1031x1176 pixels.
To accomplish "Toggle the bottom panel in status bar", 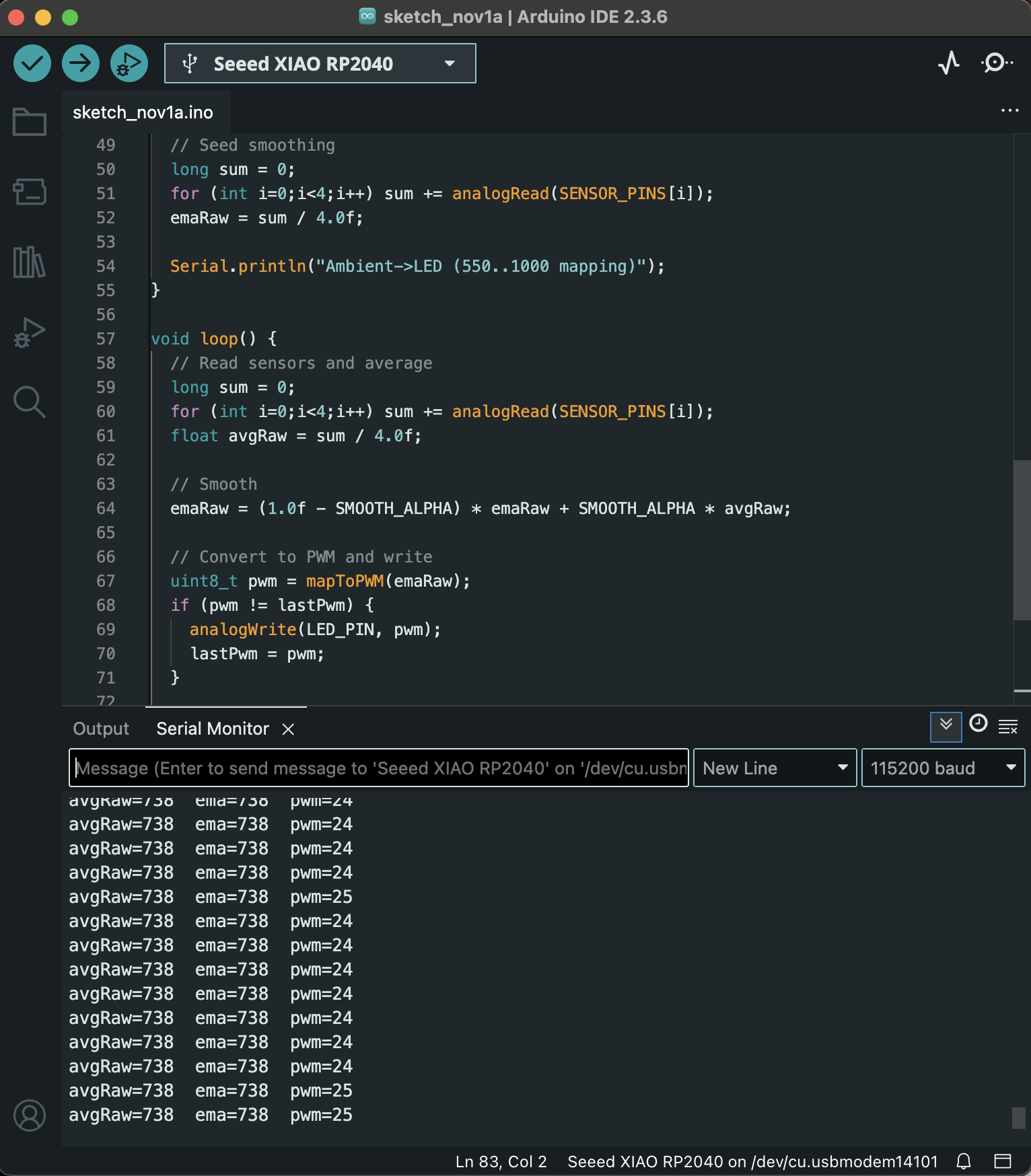I will [1003, 1161].
